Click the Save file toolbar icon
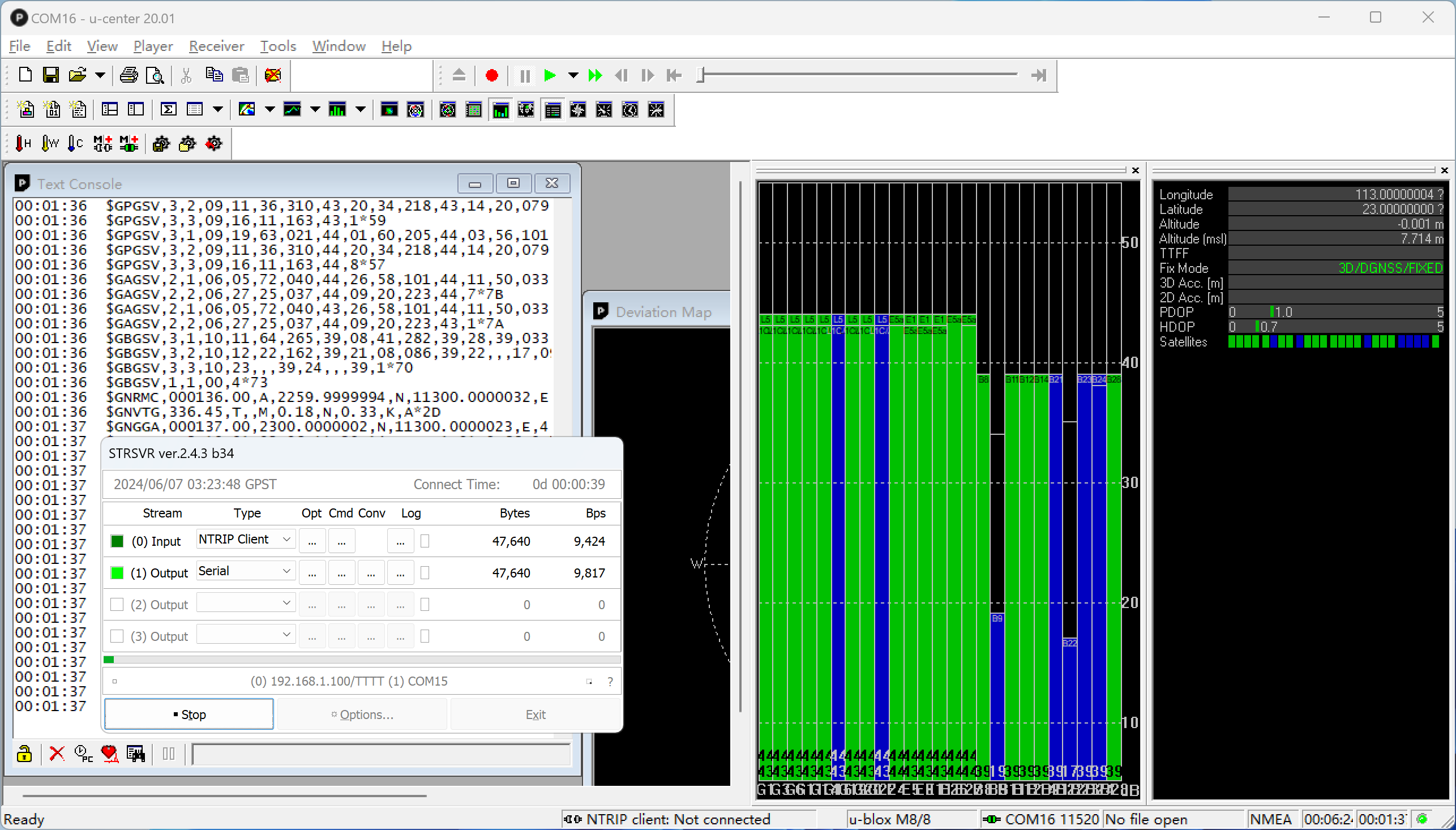Screen dimensions: 1456x830 (x=51, y=75)
